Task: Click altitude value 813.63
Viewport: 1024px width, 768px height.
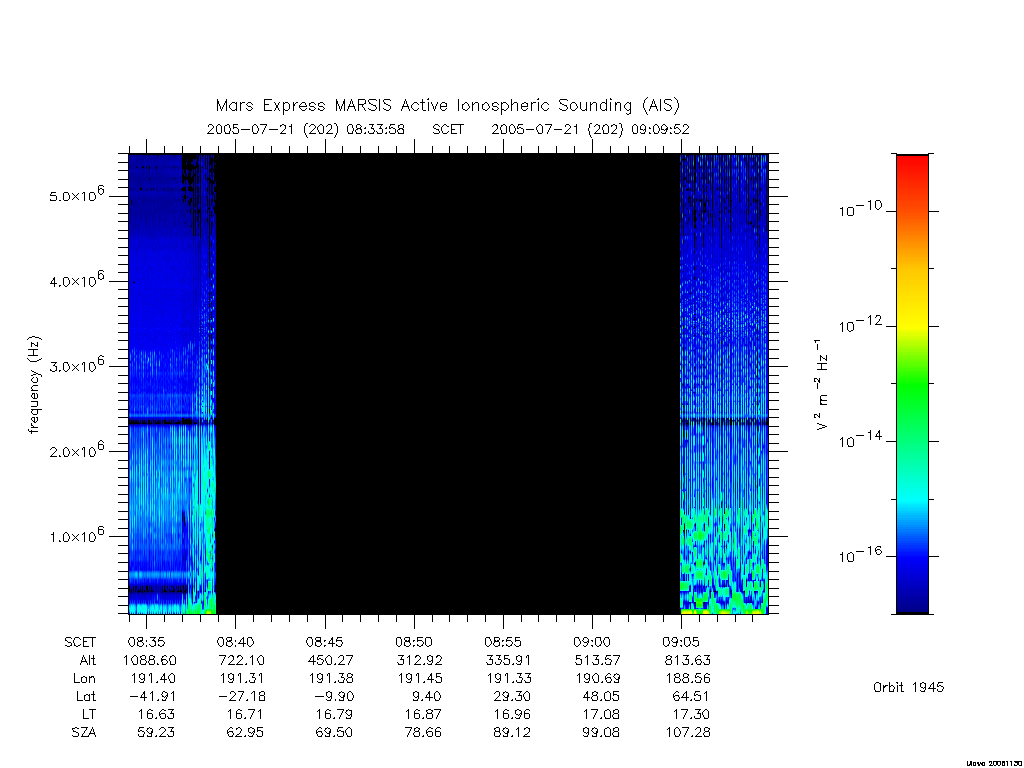Action: (x=687, y=660)
